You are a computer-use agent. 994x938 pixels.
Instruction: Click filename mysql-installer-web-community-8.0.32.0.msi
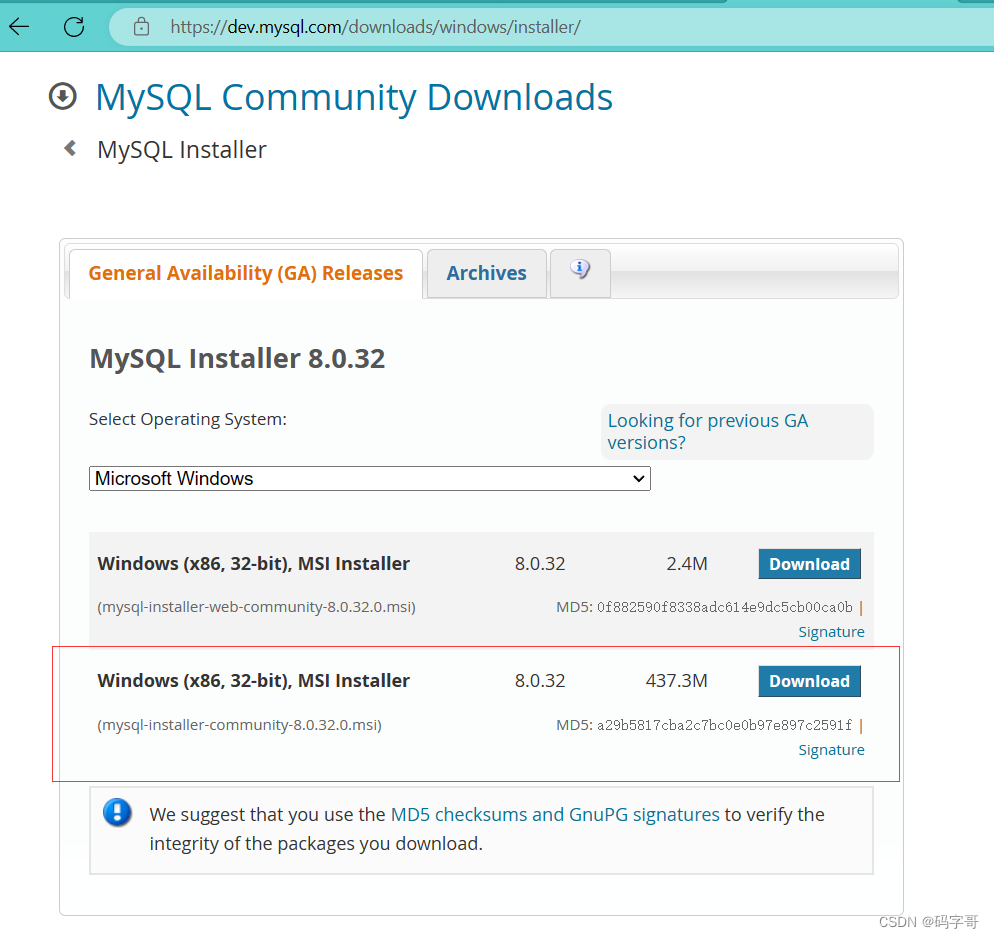tap(256, 607)
